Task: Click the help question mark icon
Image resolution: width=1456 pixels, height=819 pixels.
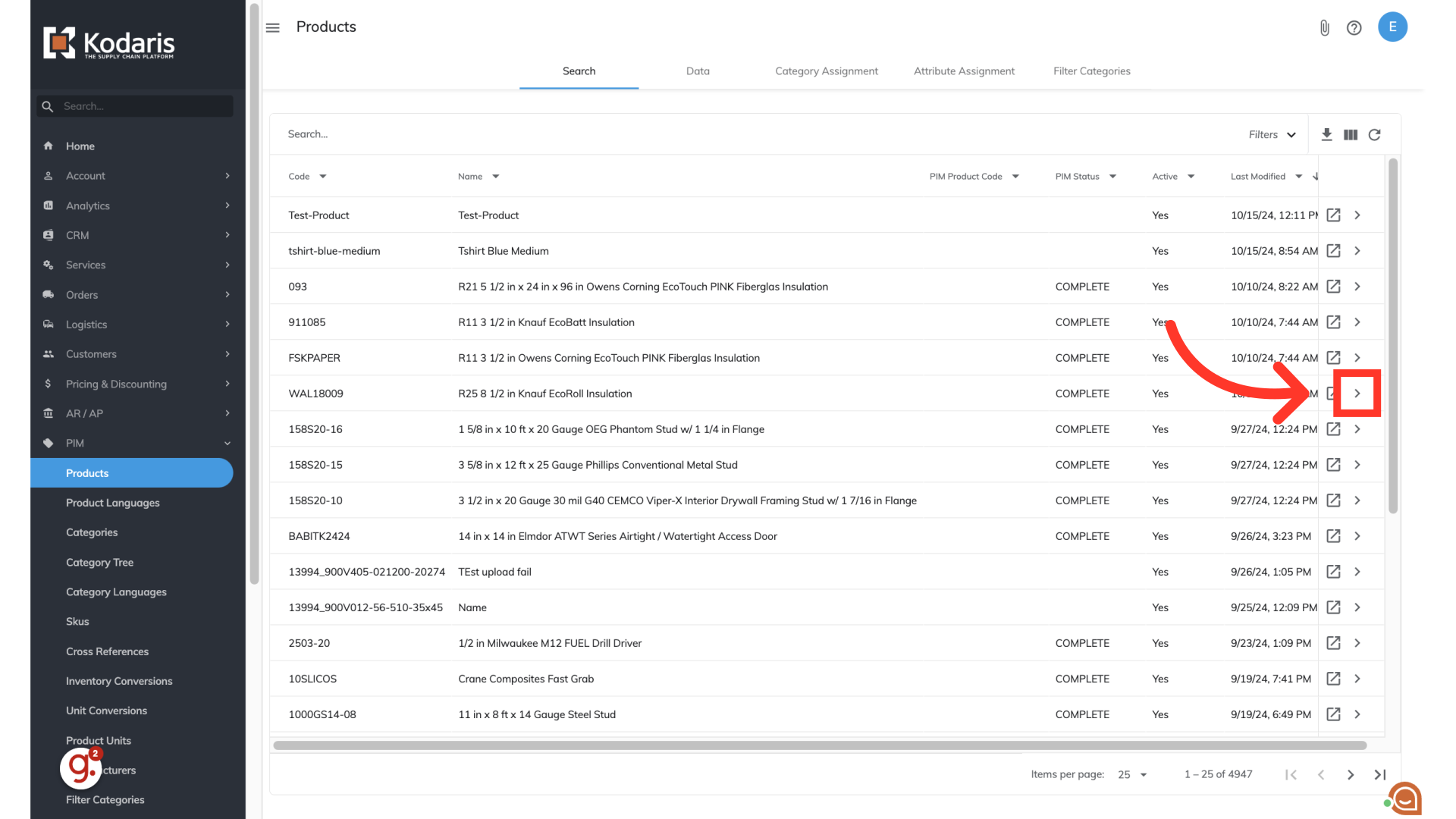Action: 1354,28
